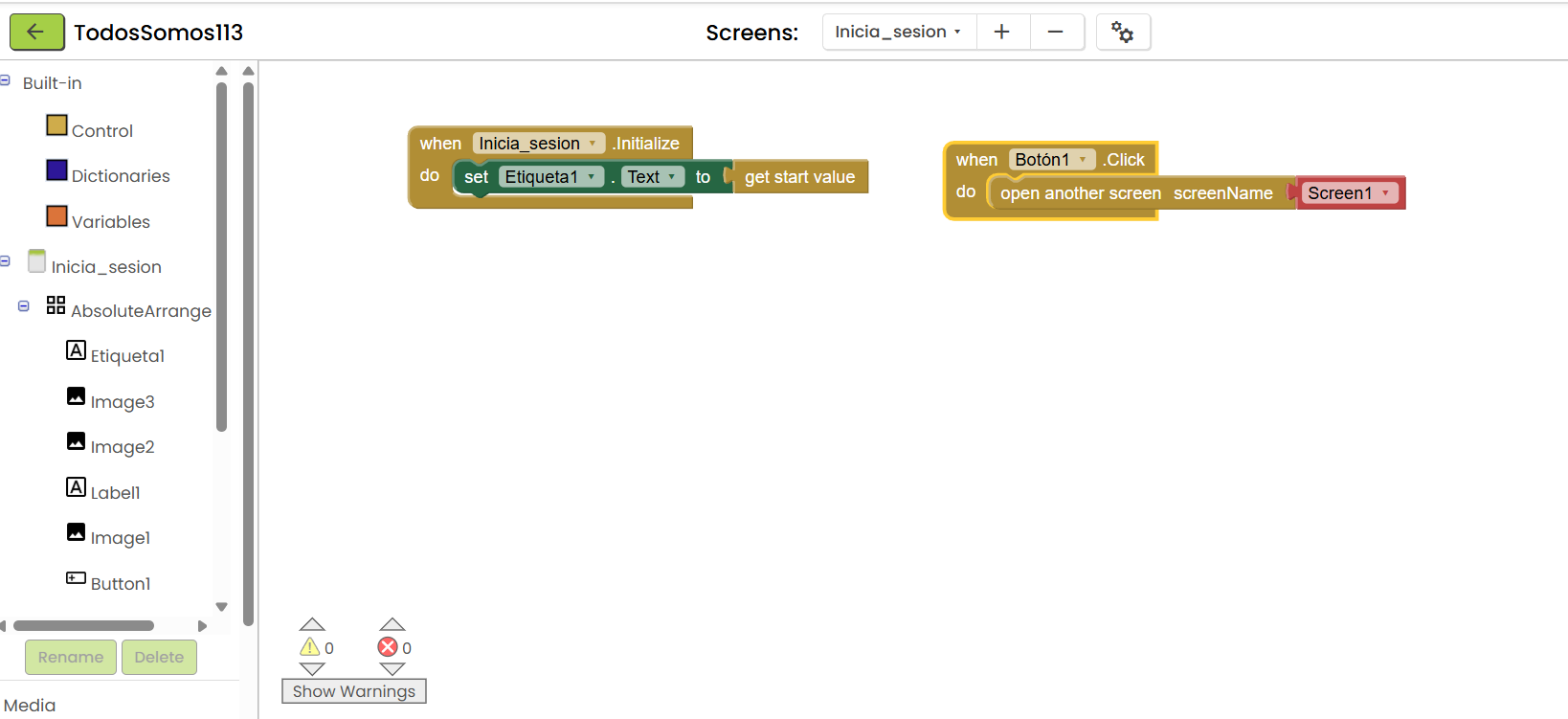
Task: Open the project settings gears icon
Action: point(1122,32)
